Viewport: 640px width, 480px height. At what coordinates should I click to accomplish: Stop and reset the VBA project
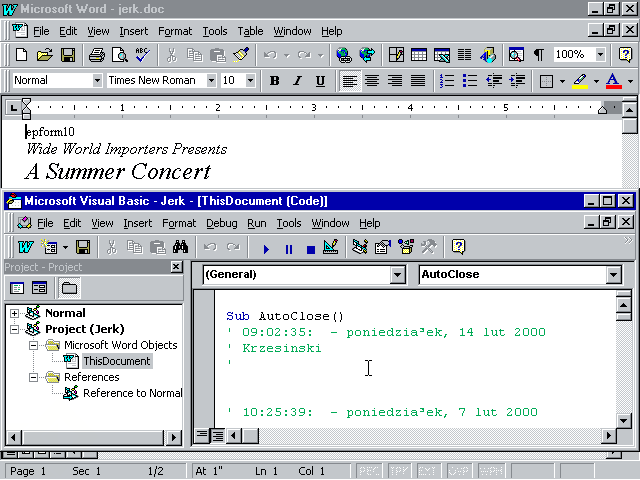coord(311,249)
